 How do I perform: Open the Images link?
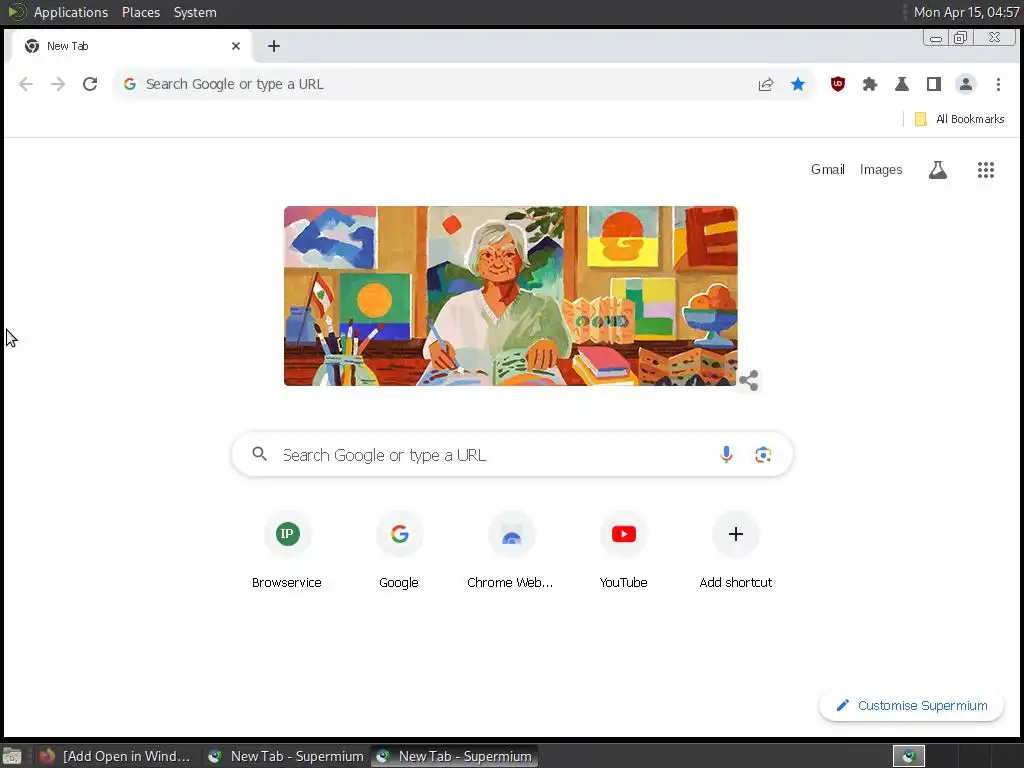[x=881, y=170]
